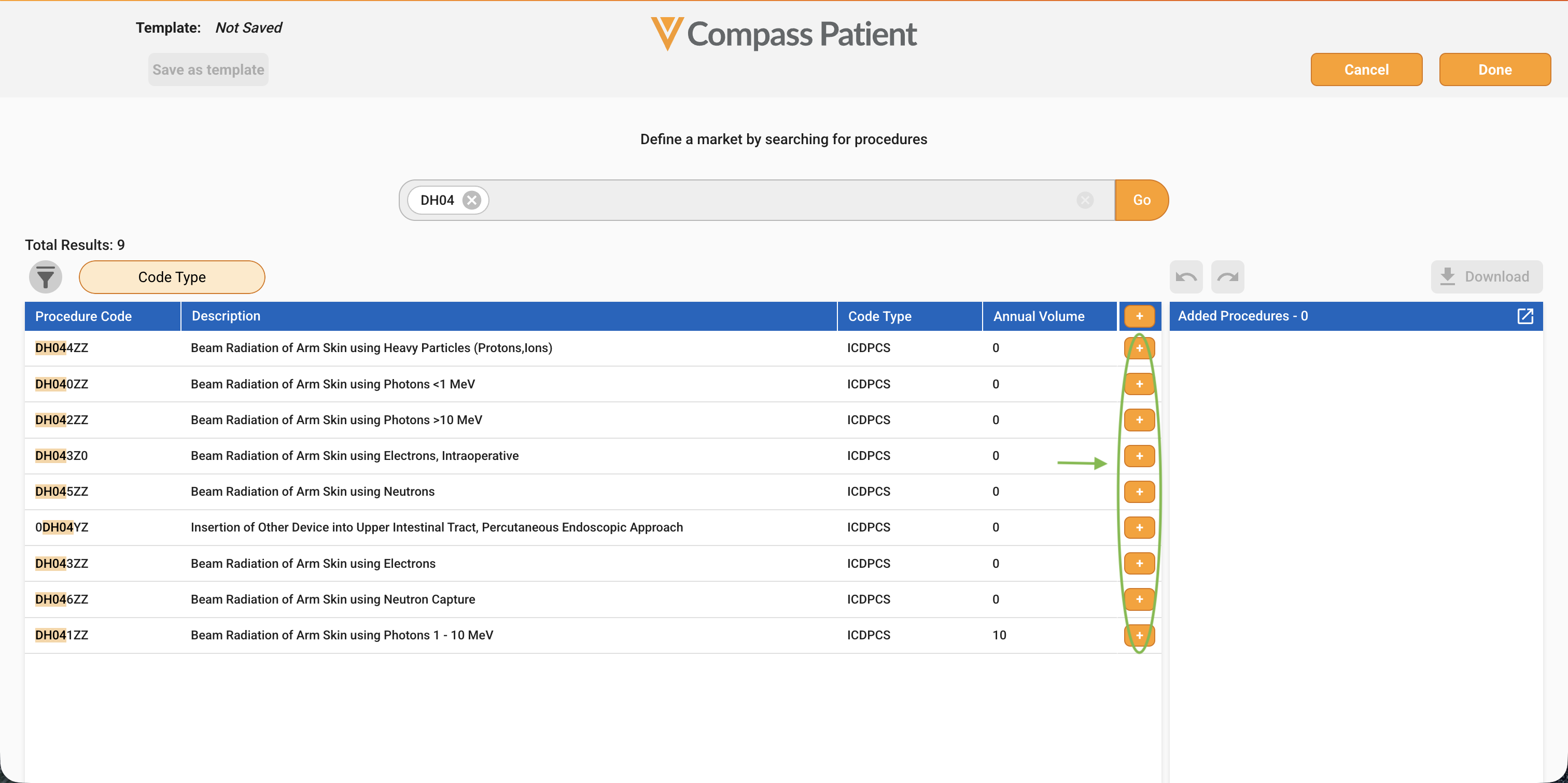
Task: Clear the search field with the faded X
Action: 1085,200
